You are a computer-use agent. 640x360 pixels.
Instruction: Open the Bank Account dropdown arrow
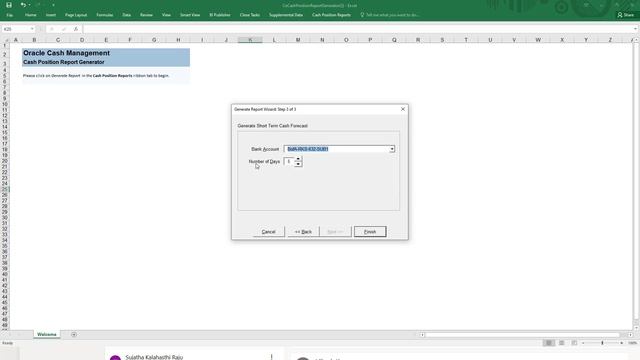coord(392,149)
